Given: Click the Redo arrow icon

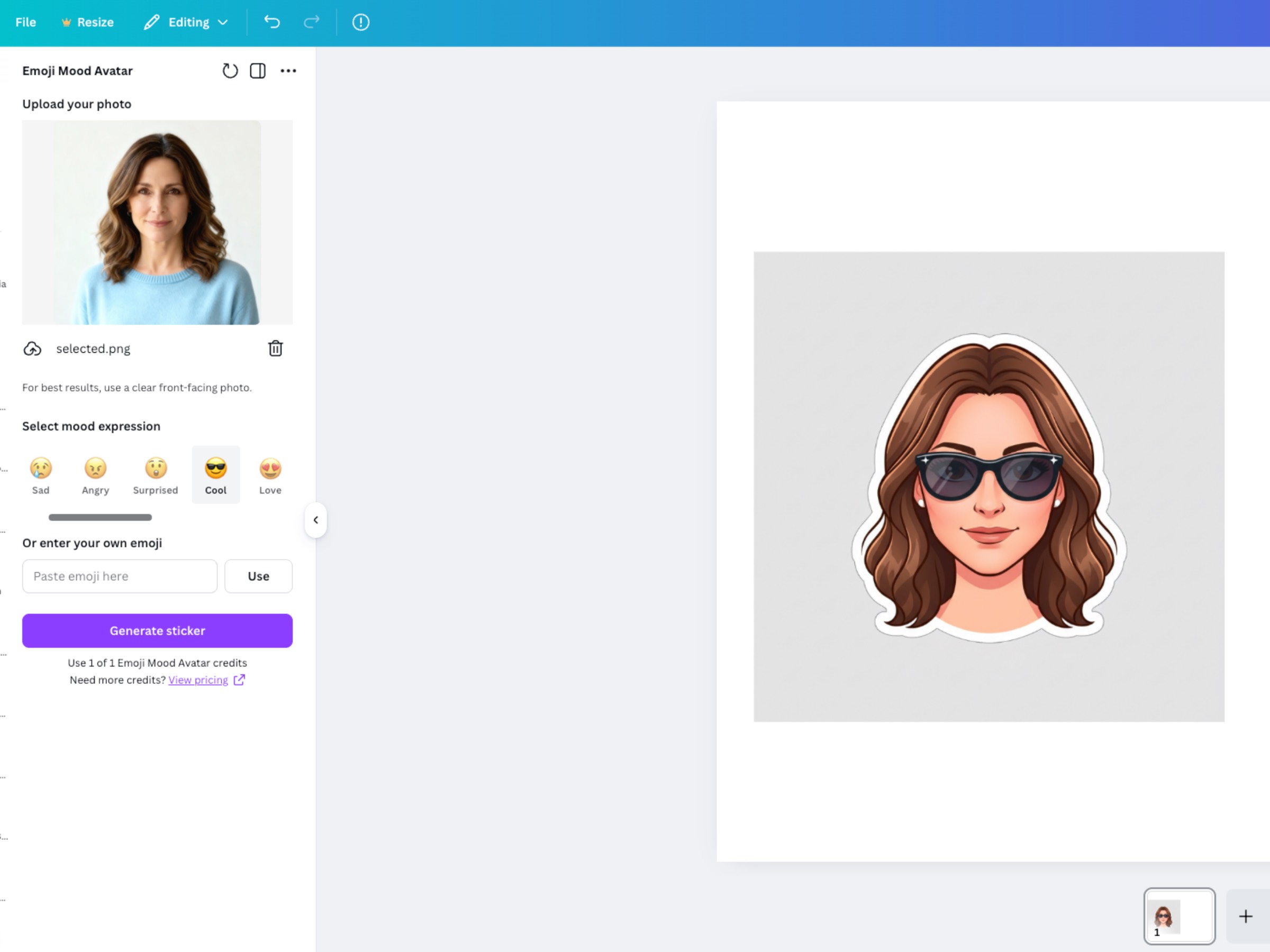Looking at the screenshot, I should [311, 22].
